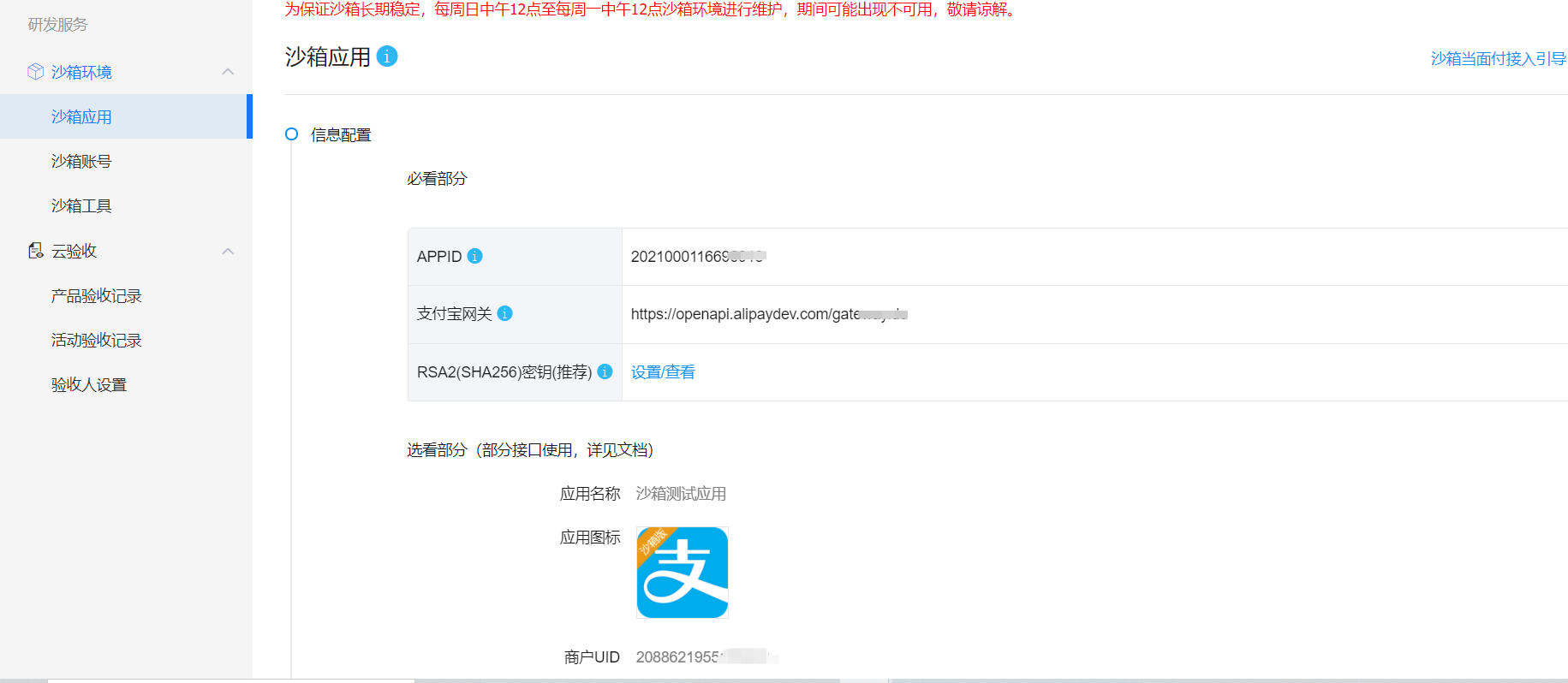The width and height of the screenshot is (1568, 683).
Task: Click the 沙箱环境 menu label
Action: (x=81, y=72)
